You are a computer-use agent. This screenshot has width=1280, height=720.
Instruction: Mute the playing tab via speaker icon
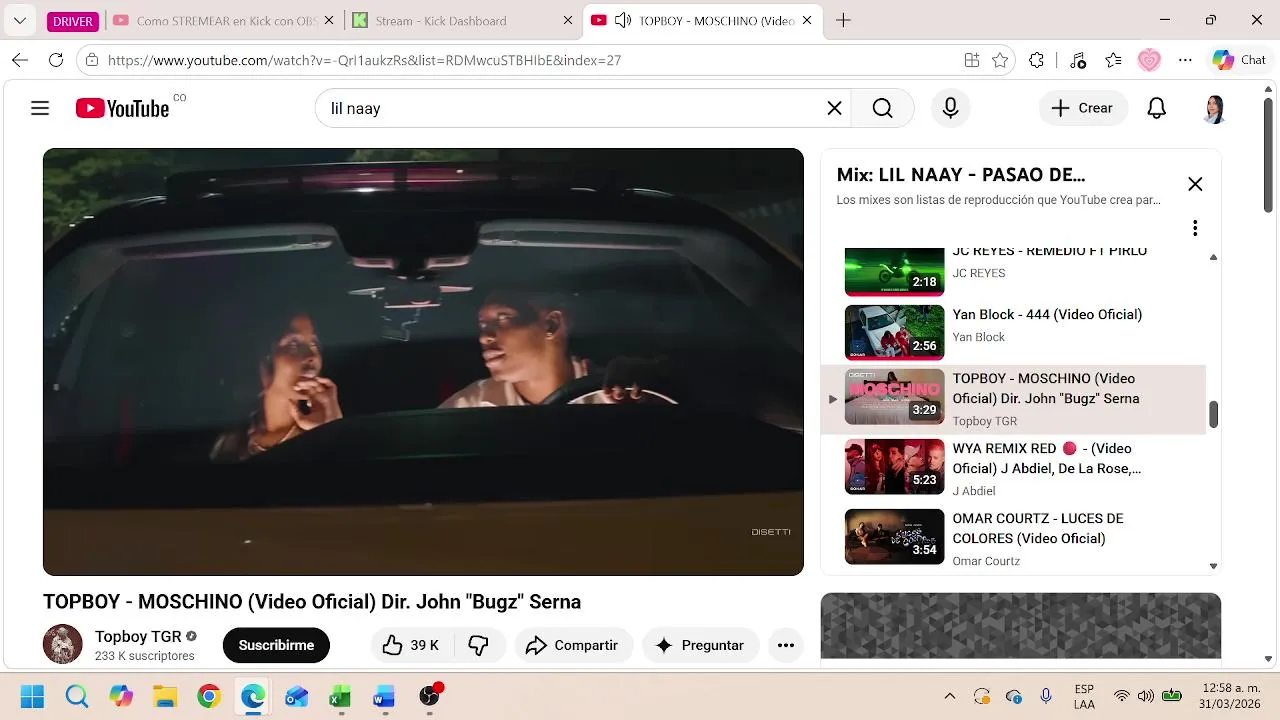coord(622,20)
